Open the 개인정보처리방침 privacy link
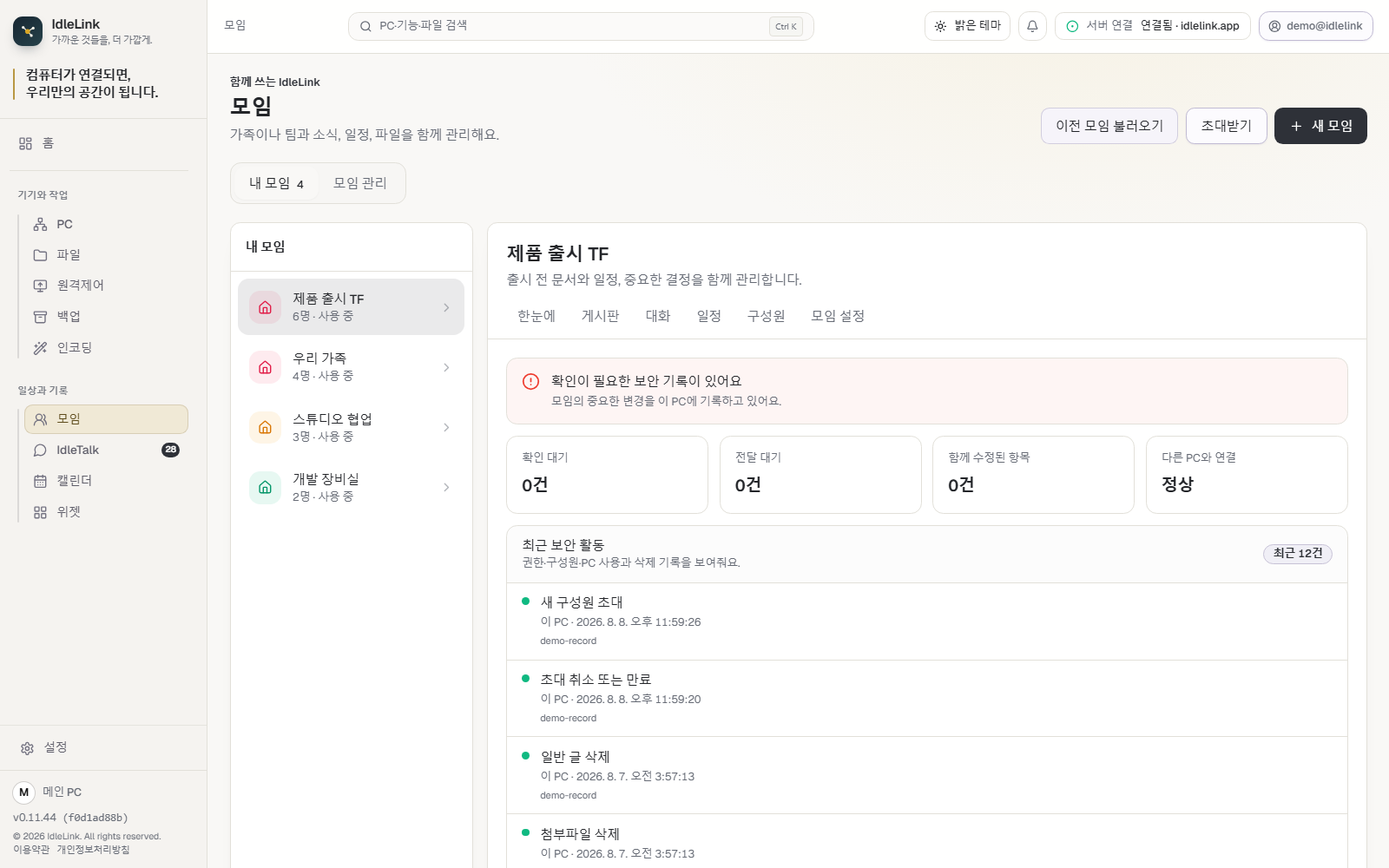Viewport: 1389px width, 868px height. (93, 850)
